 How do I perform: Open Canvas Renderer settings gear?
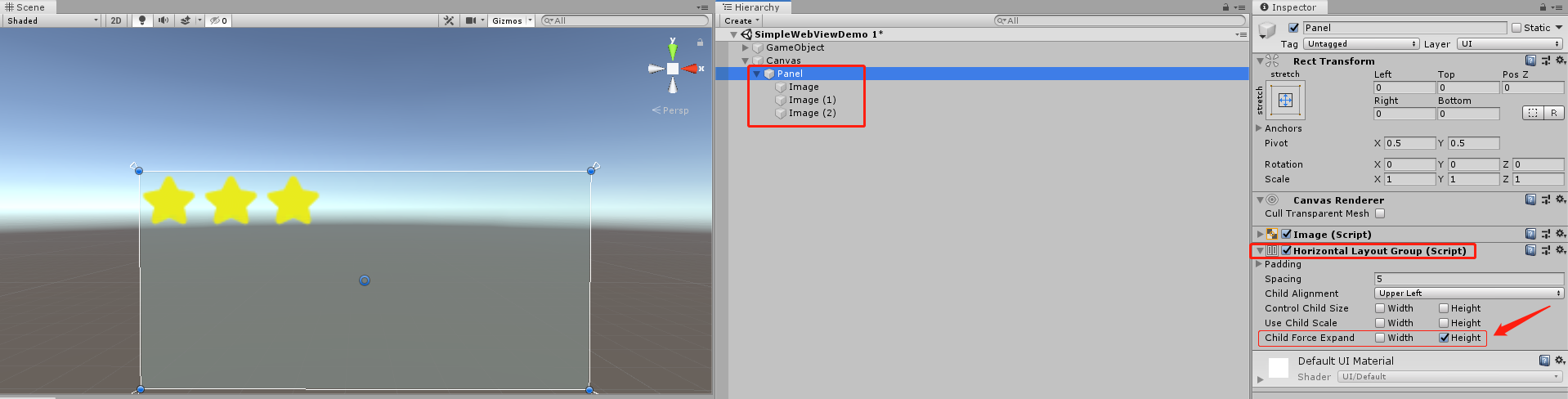[1560, 199]
